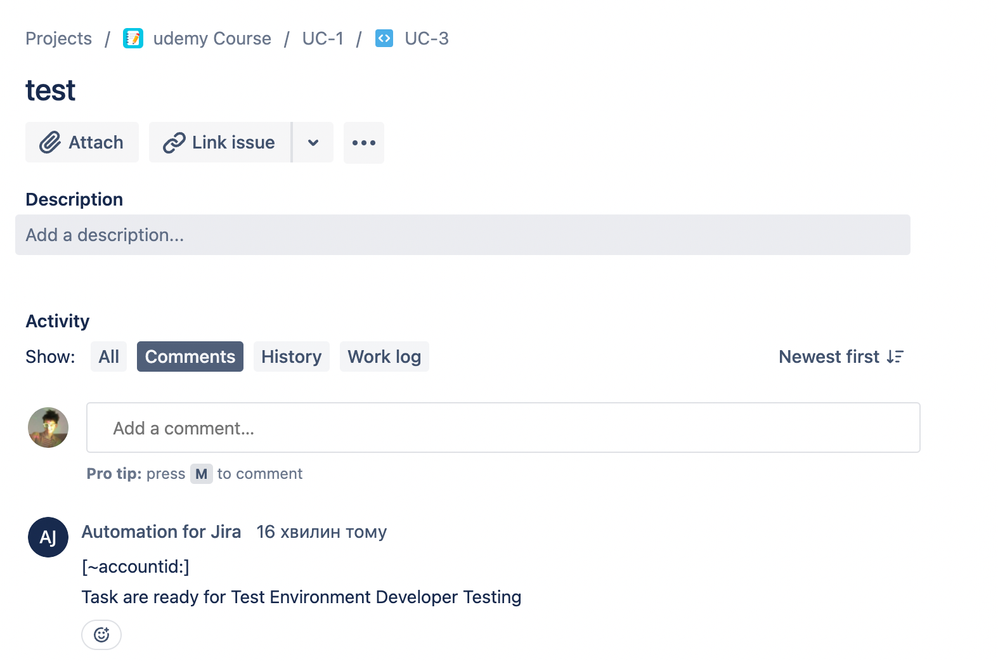Open the Work log tab
This screenshot has height=661, width=998.
click(x=384, y=357)
